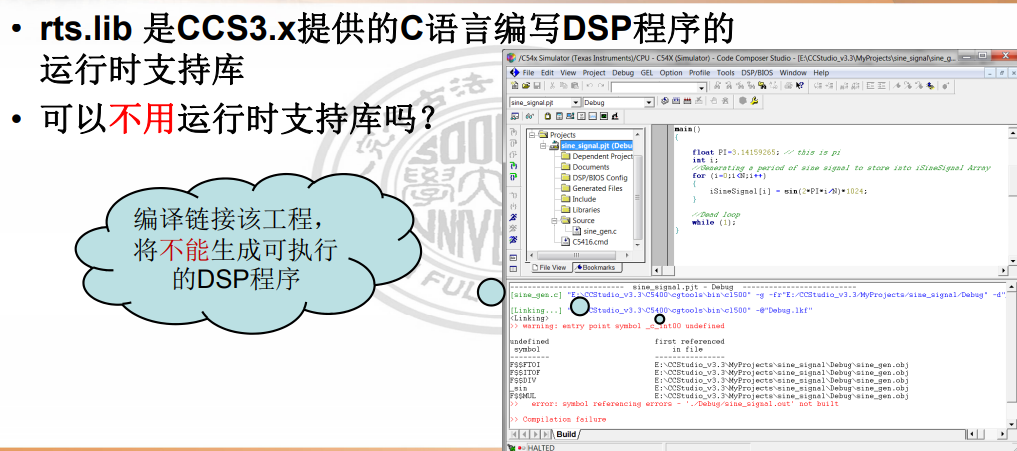This screenshot has height=451, width=1017.
Task: Switch to the Bookmarks tab
Action: click(x=598, y=267)
